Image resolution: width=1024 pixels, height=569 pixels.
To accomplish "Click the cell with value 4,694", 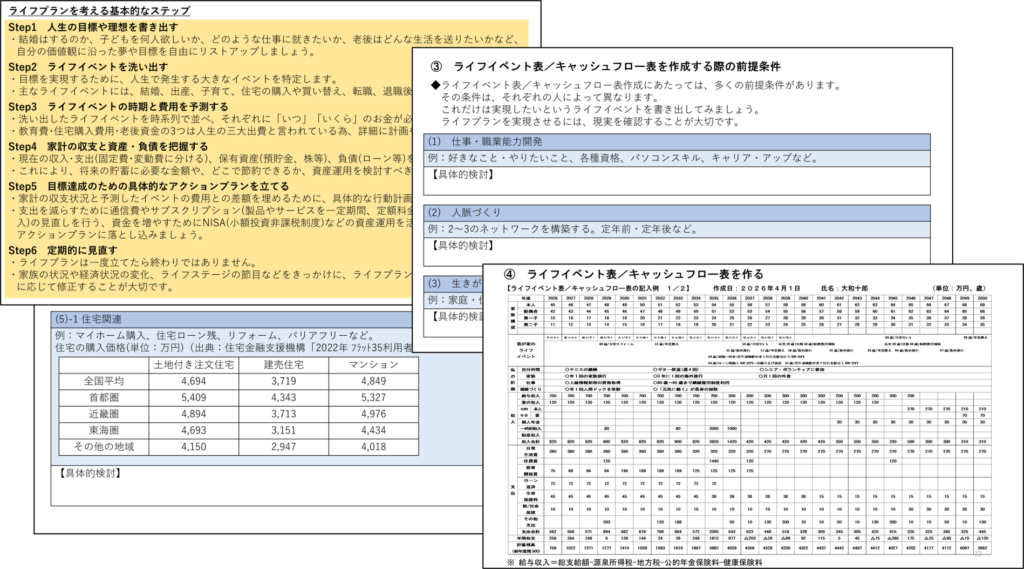I will 193,381.
